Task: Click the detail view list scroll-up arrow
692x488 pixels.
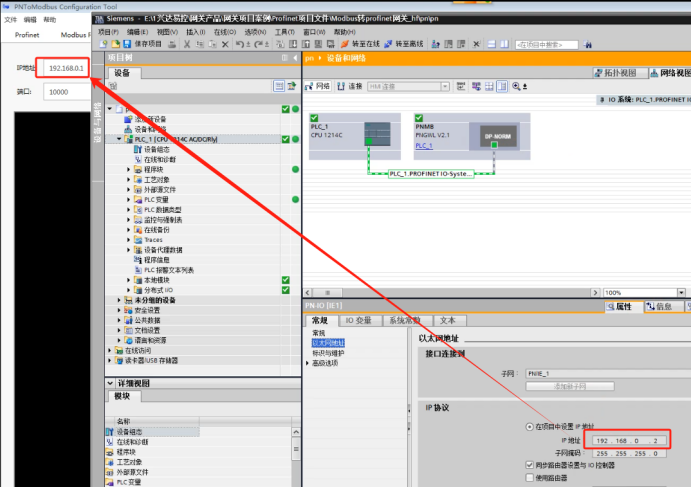Action: (296, 432)
